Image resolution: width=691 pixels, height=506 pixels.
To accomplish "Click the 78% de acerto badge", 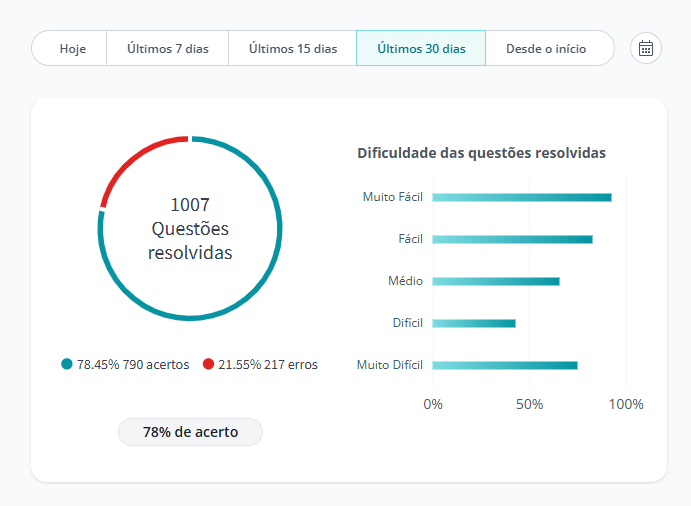I will coord(190,432).
